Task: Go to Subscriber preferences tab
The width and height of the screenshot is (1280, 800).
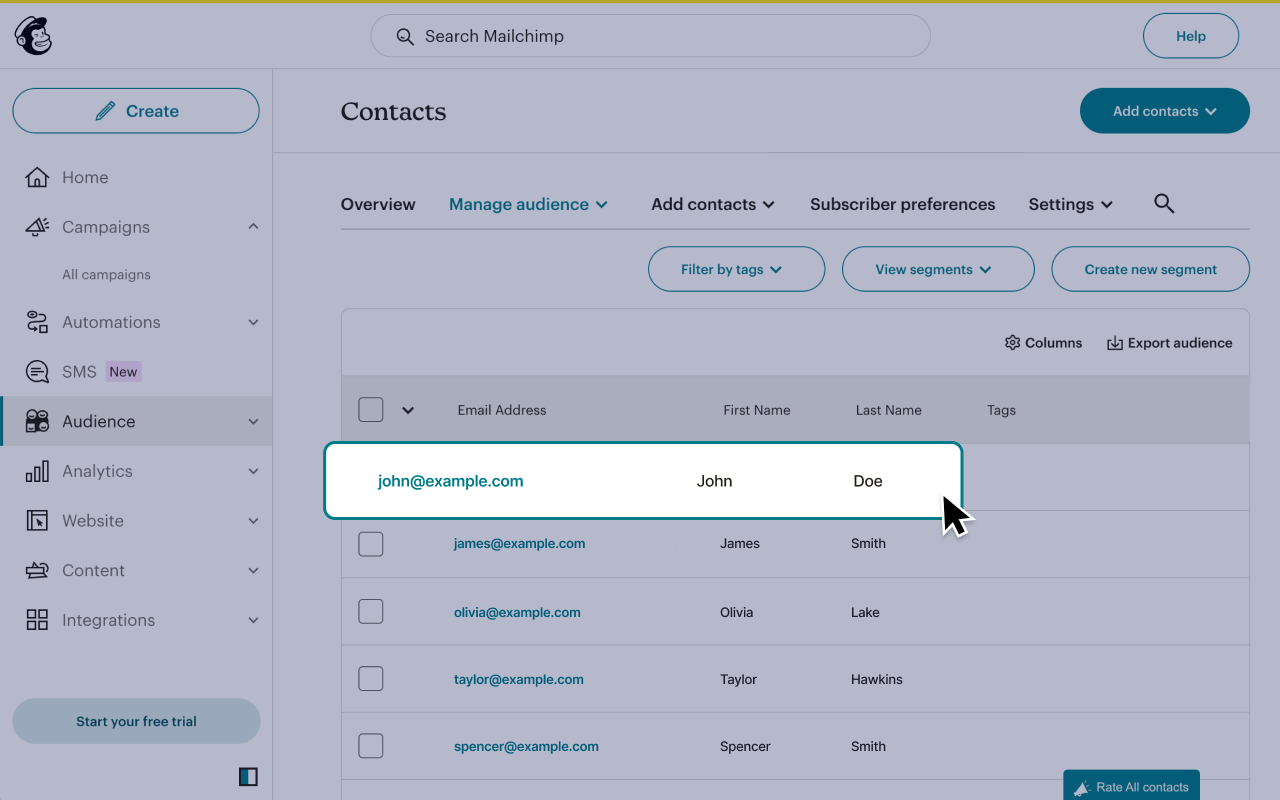Action: 902,204
